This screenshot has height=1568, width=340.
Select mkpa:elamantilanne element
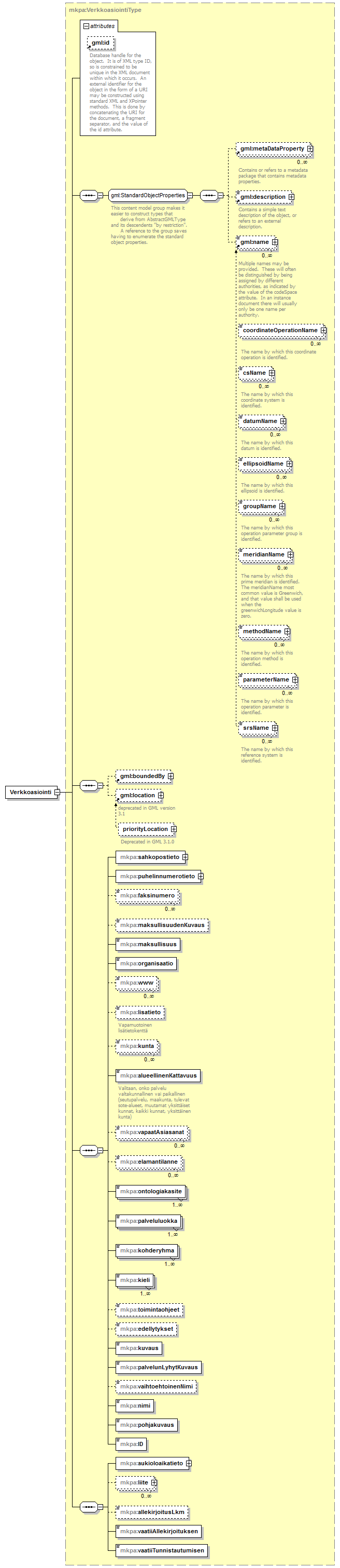click(149, 1162)
